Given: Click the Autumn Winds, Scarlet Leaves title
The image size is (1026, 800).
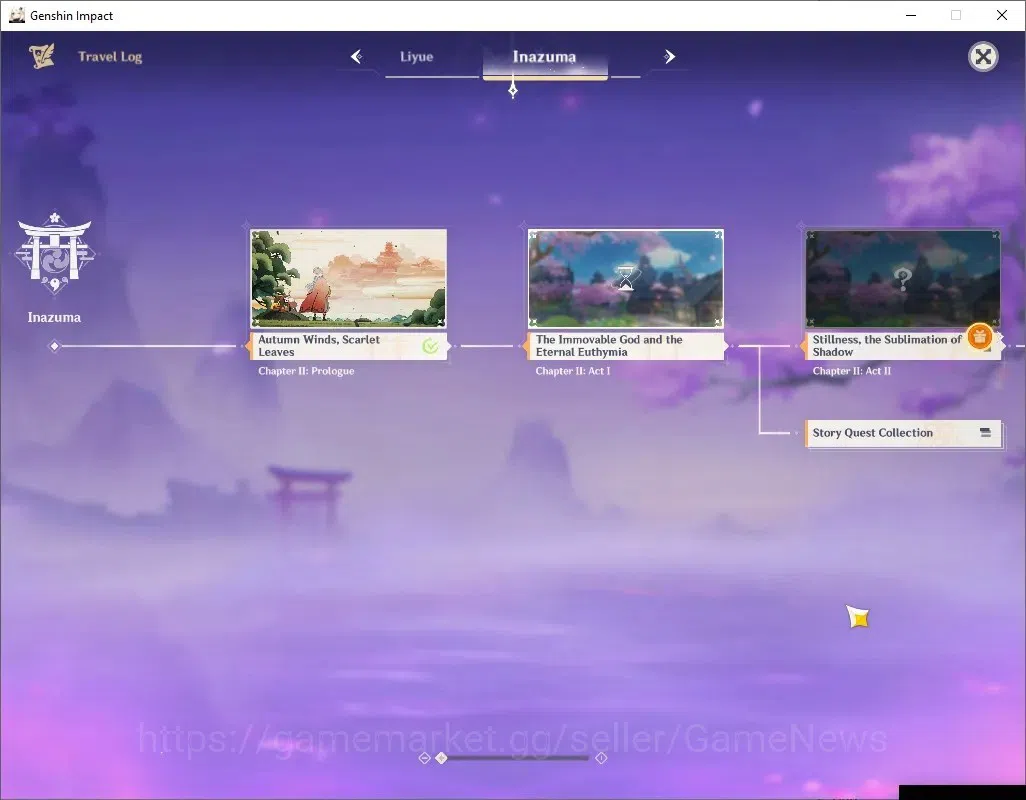Looking at the screenshot, I should pyautogui.click(x=319, y=345).
